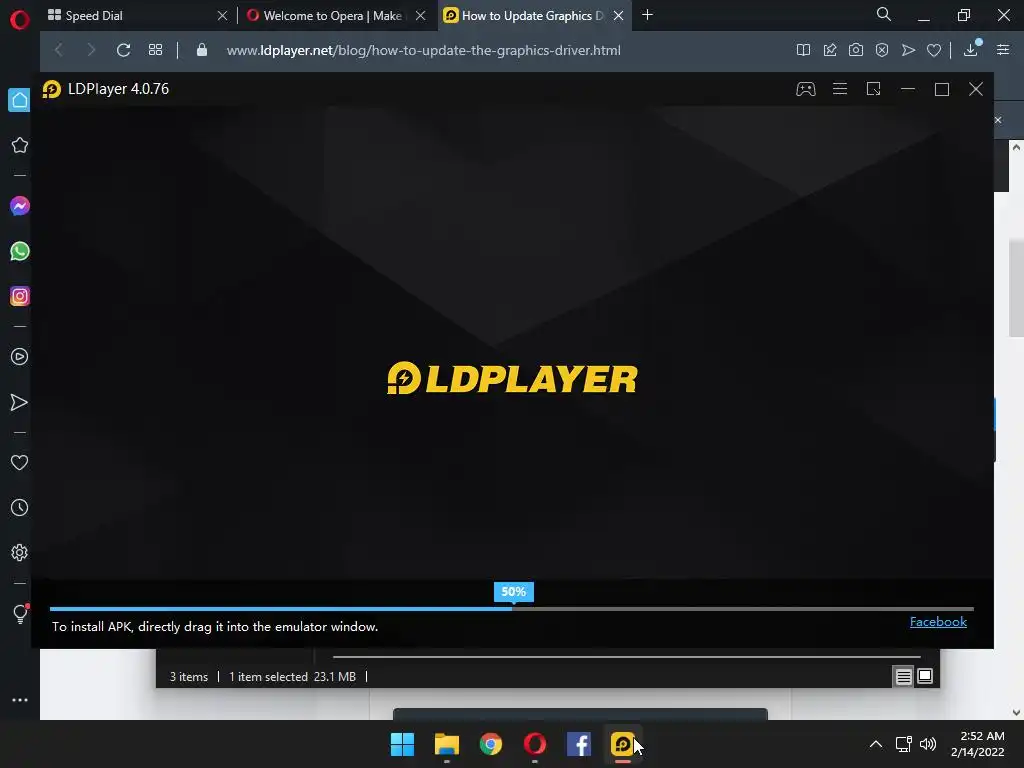Close the Speed Dial tab
This screenshot has height=768, width=1024.
tap(222, 16)
